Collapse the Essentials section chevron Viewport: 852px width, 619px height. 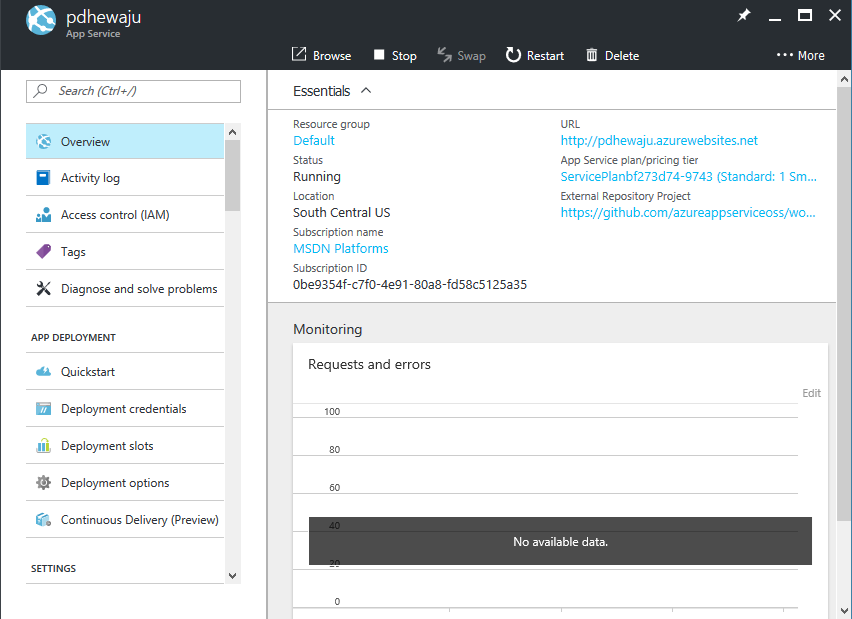tap(366, 90)
